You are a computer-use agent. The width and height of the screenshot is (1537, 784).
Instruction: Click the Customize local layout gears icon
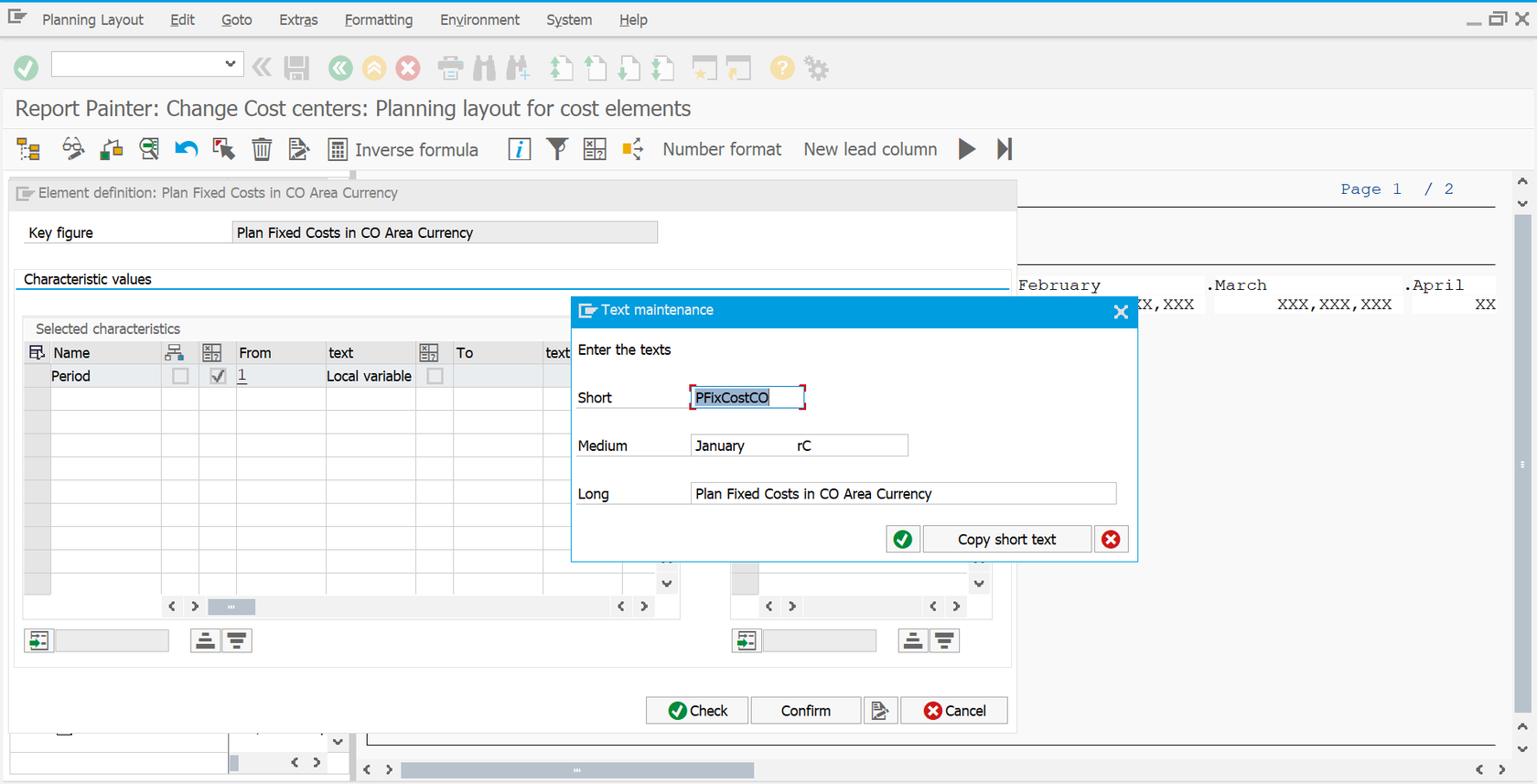pyautogui.click(x=816, y=68)
